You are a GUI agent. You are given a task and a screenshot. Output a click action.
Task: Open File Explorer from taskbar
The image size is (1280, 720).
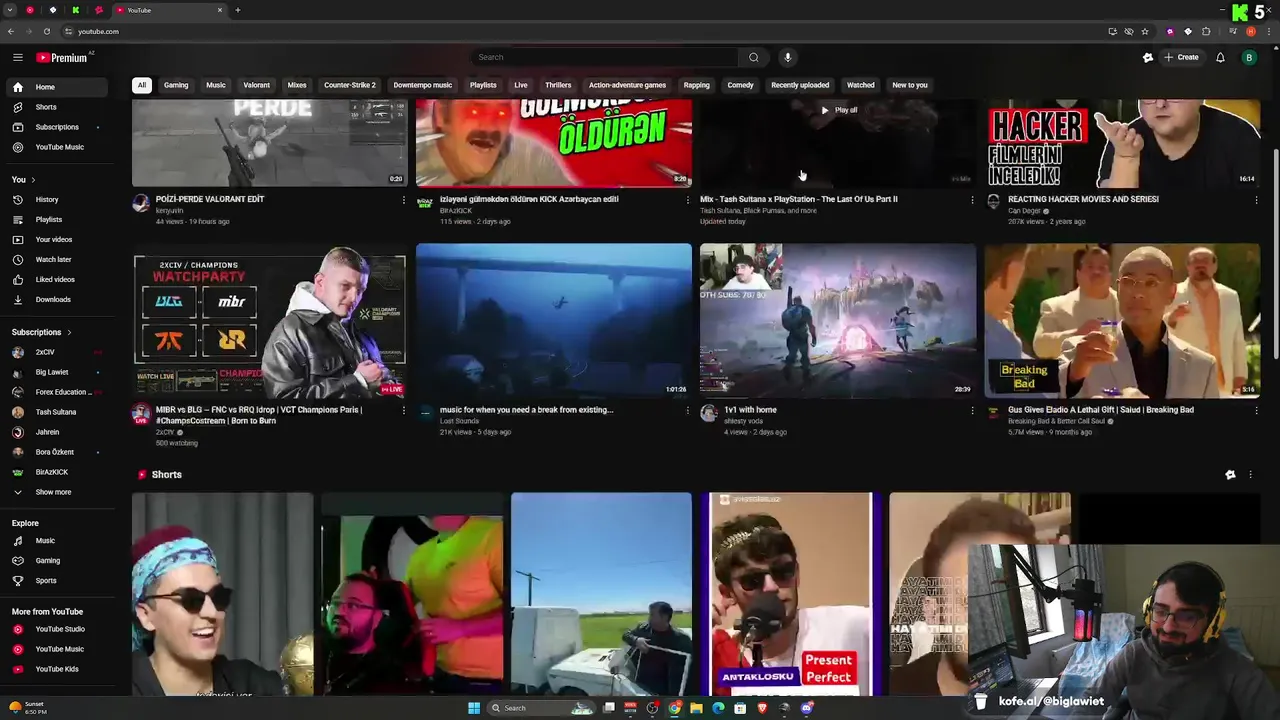tap(696, 708)
